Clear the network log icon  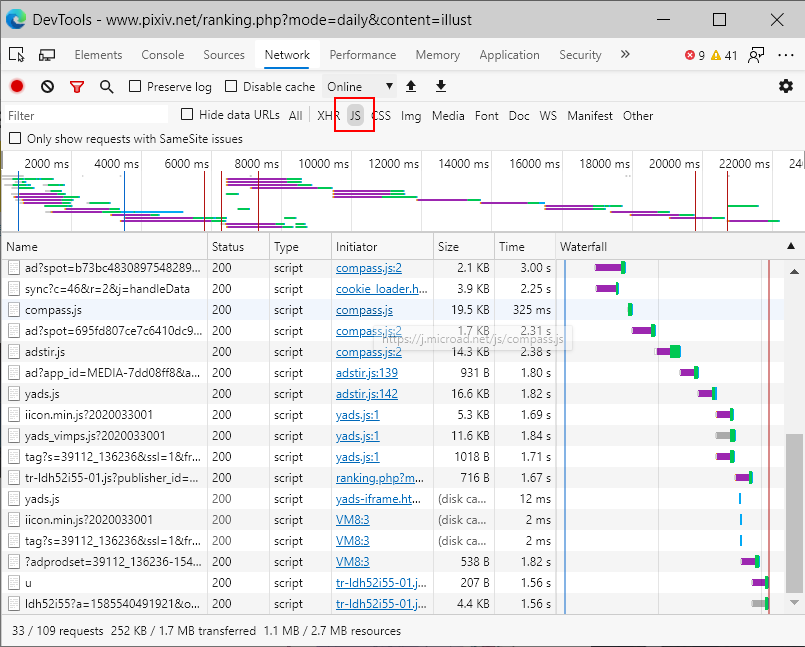coord(47,86)
